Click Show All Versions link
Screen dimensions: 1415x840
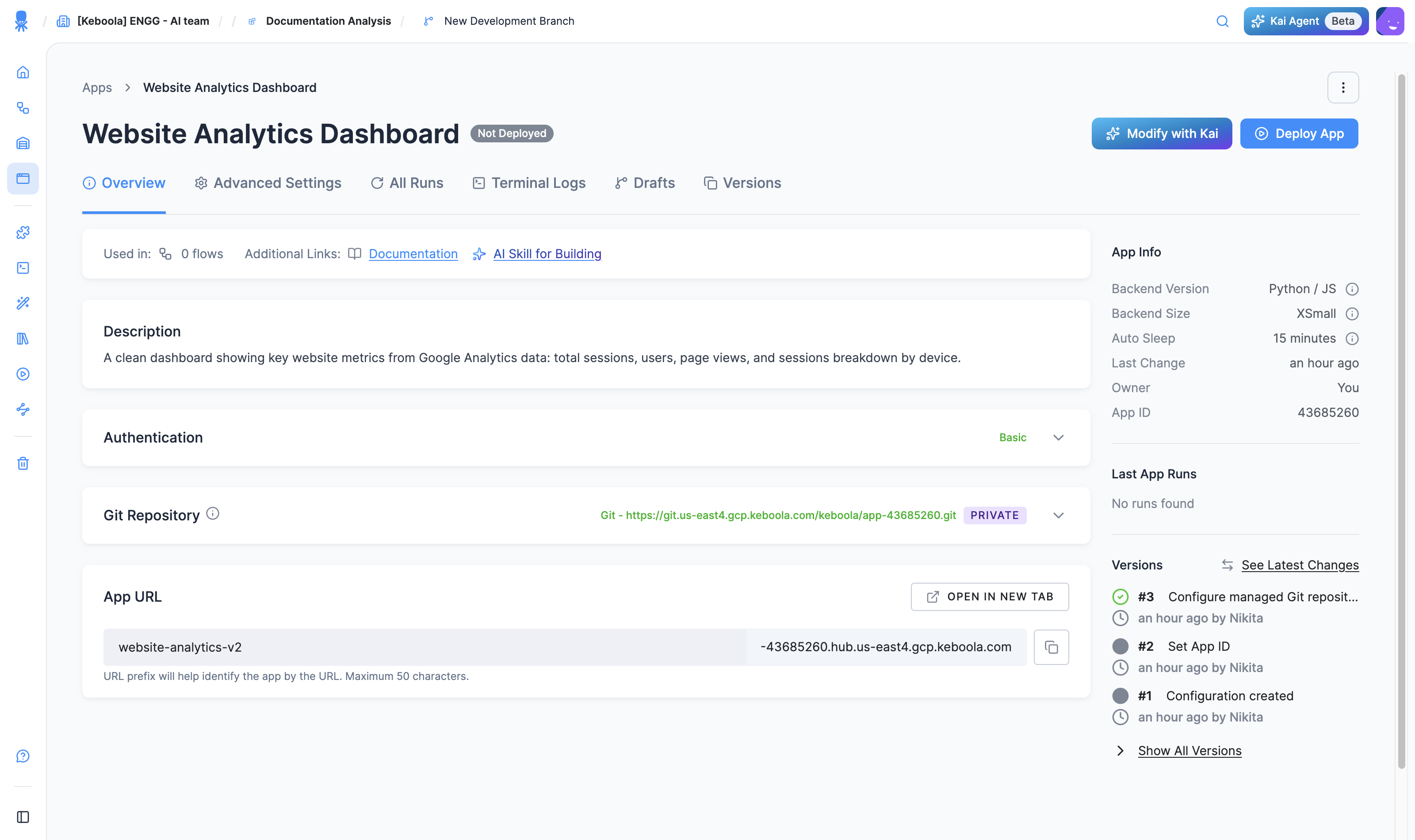pos(1190,751)
